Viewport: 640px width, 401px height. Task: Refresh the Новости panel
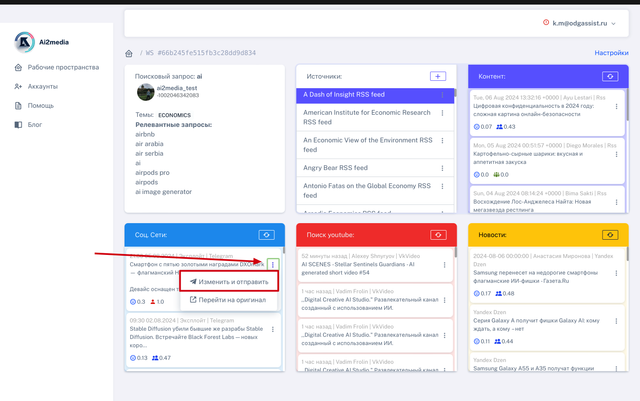point(610,234)
